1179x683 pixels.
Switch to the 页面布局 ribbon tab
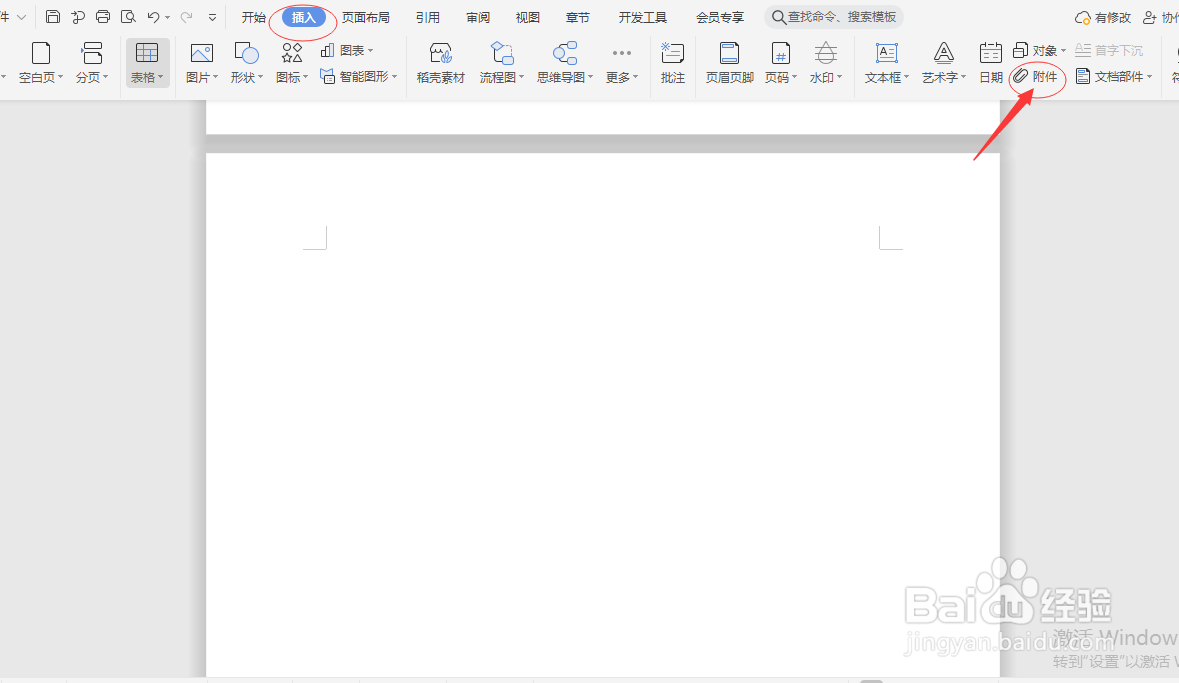pyautogui.click(x=365, y=16)
